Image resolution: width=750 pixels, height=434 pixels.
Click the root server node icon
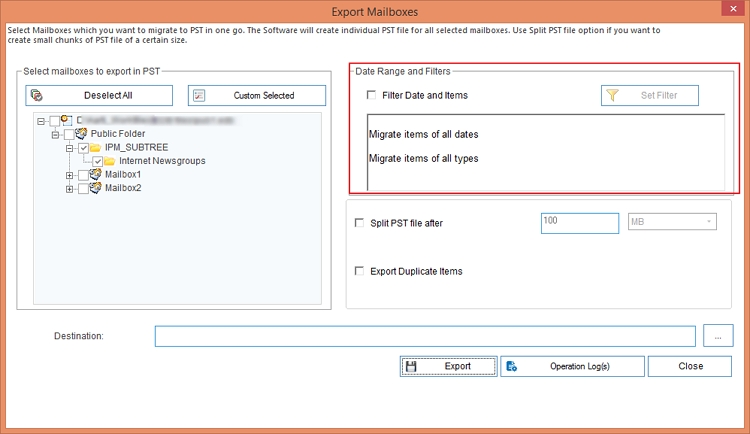coord(66,120)
